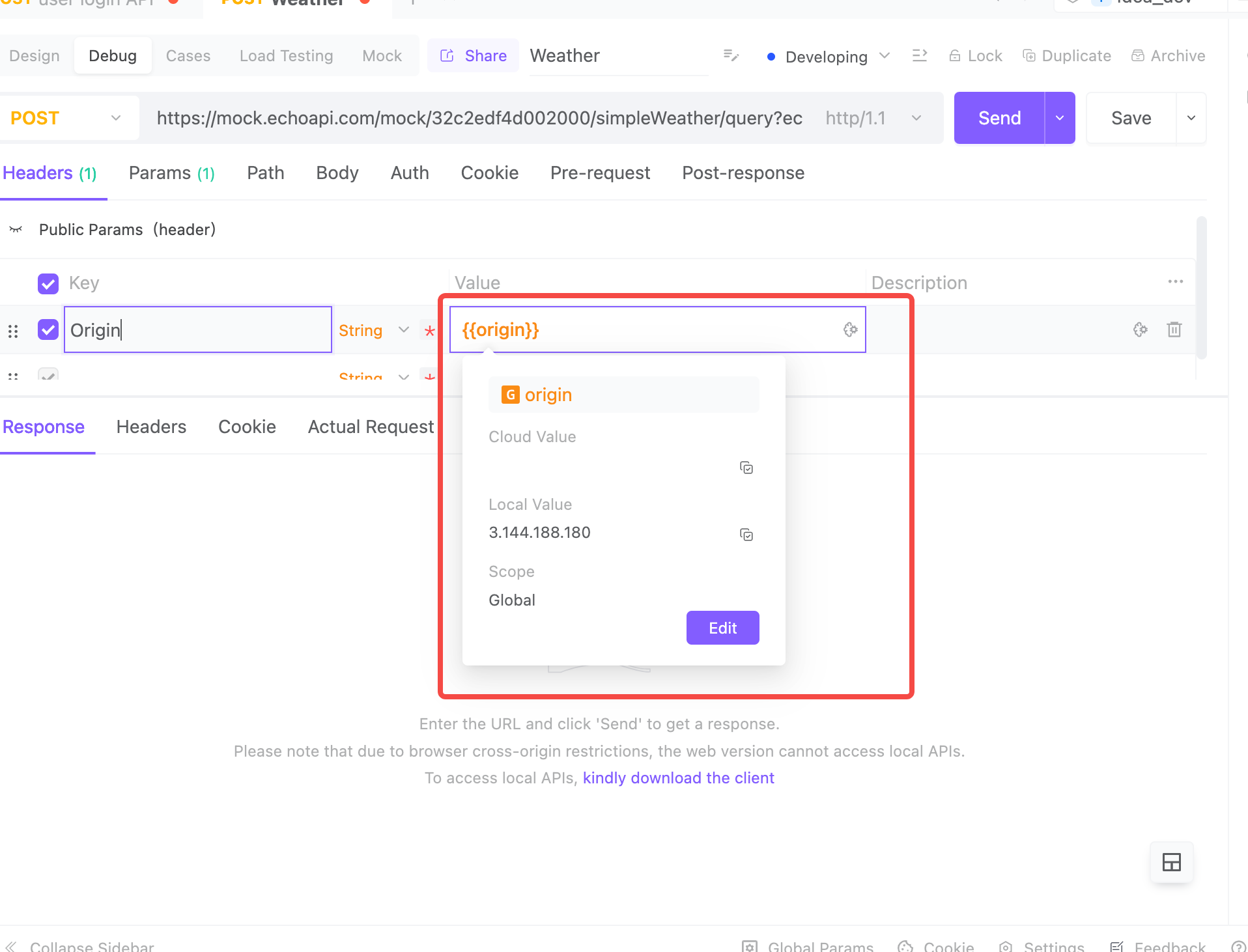Click the G global variable badge icon

click(510, 395)
